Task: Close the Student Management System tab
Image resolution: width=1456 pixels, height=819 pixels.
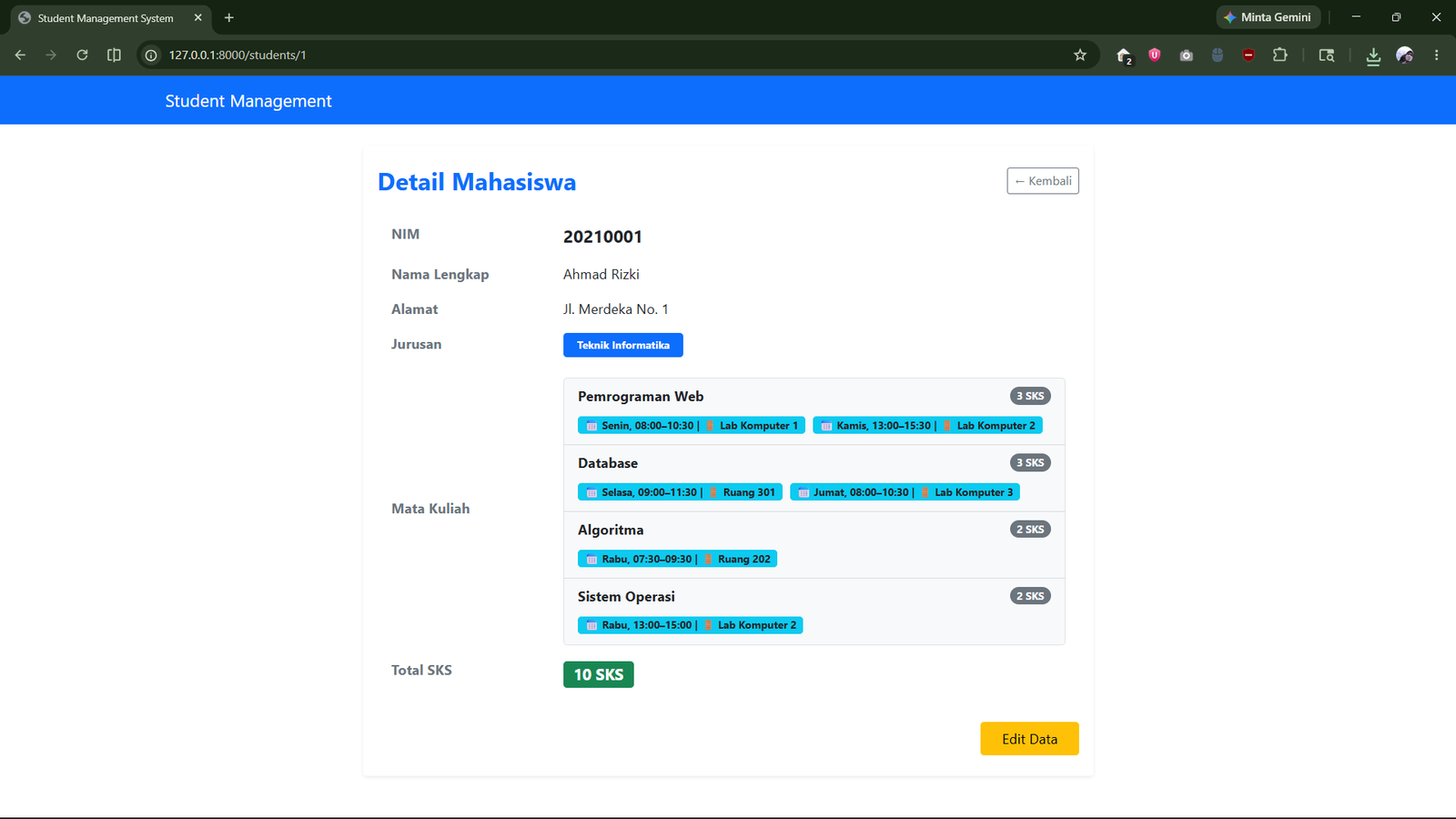Action: click(x=198, y=17)
